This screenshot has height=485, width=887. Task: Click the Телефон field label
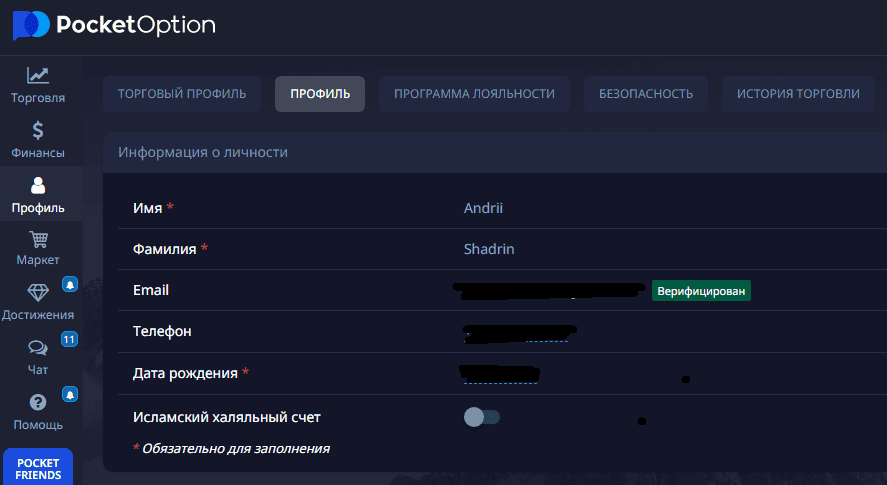pos(162,332)
